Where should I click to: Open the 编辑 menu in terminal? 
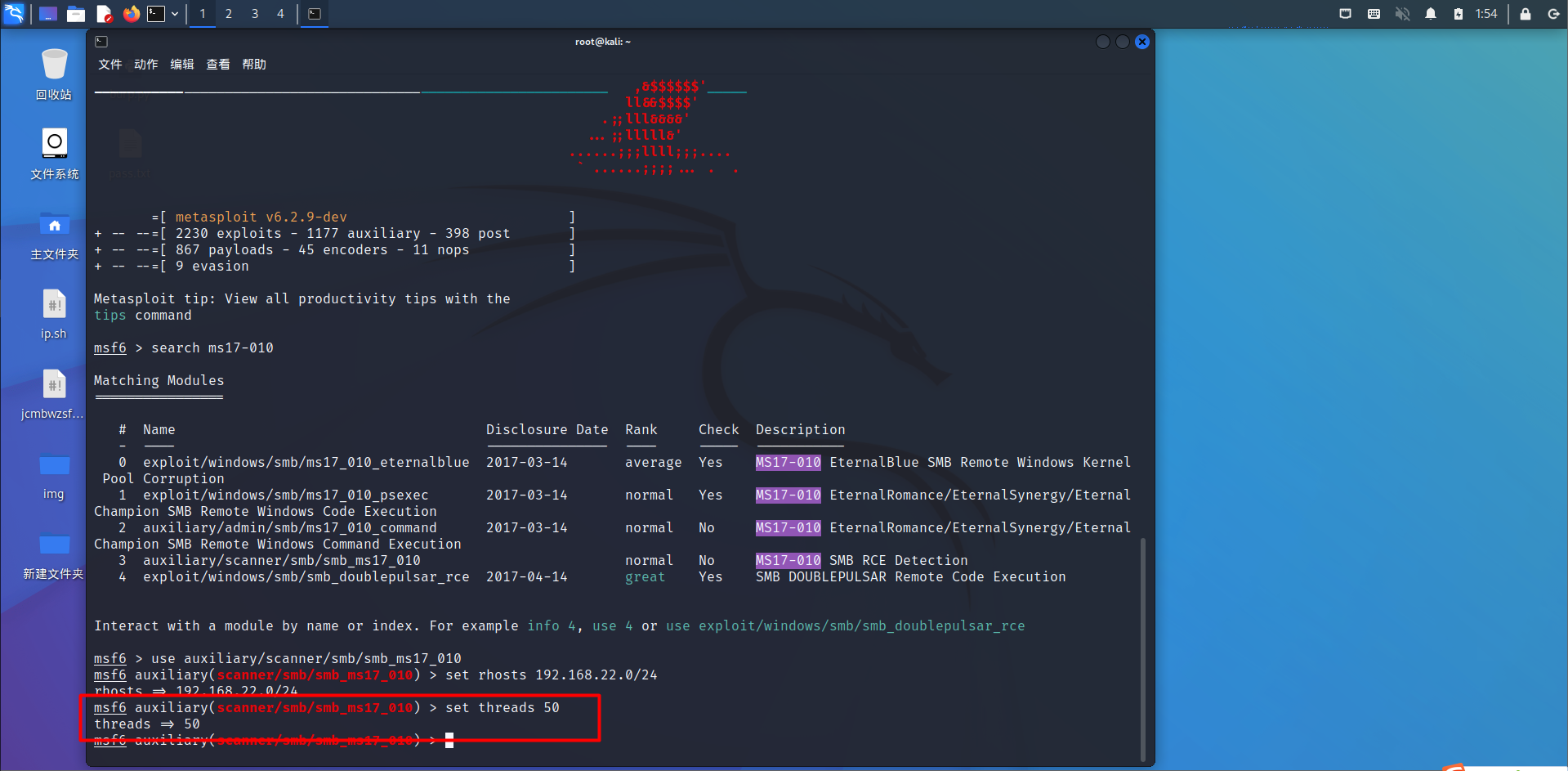click(182, 65)
